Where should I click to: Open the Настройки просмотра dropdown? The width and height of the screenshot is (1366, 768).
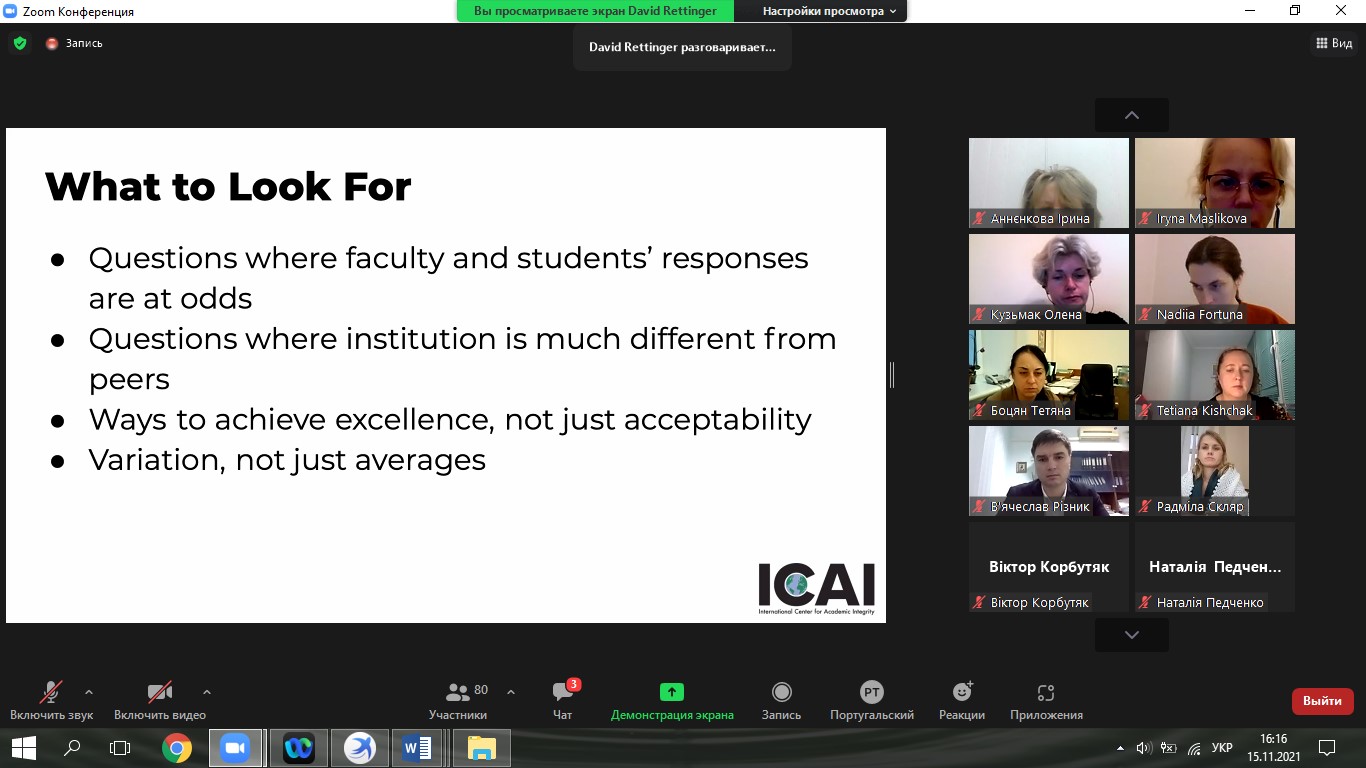tap(828, 11)
